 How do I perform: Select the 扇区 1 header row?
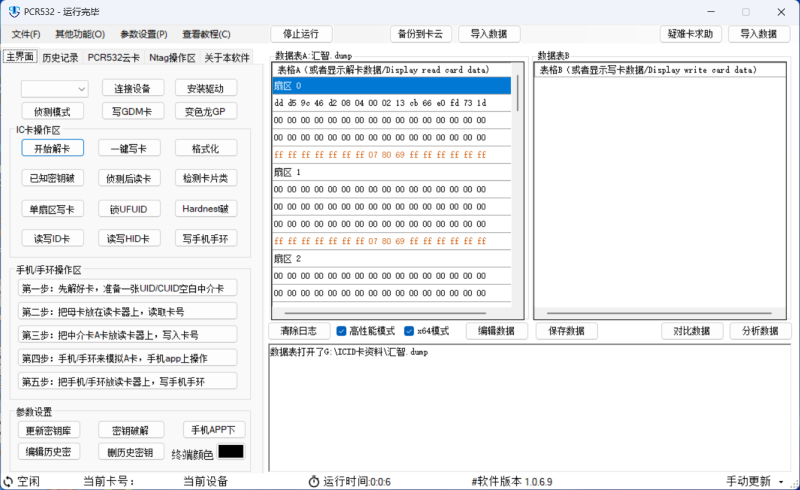[392, 172]
